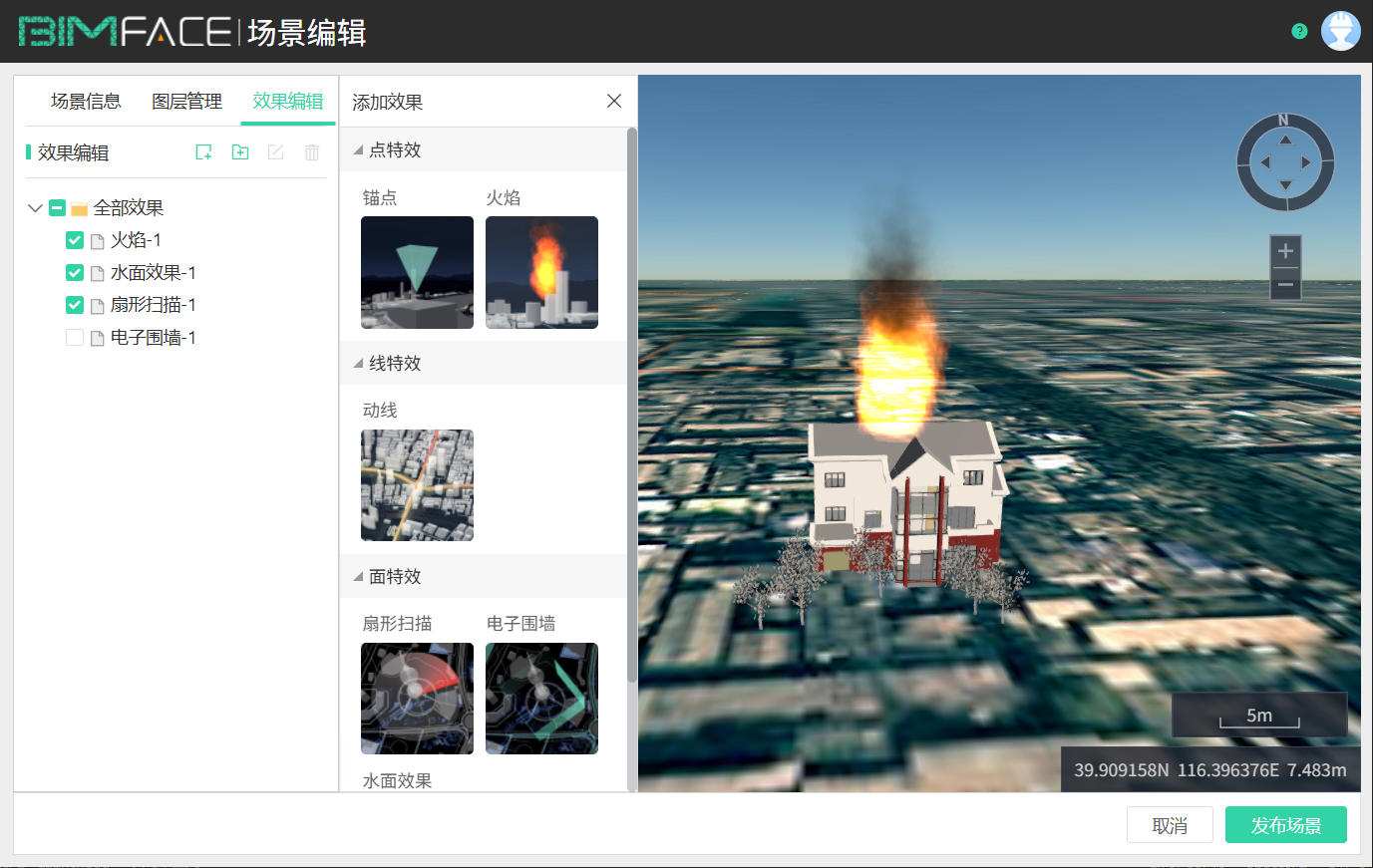Enable the 电子围墙-1 effect checkbox
The height and width of the screenshot is (868, 1373).
75,338
